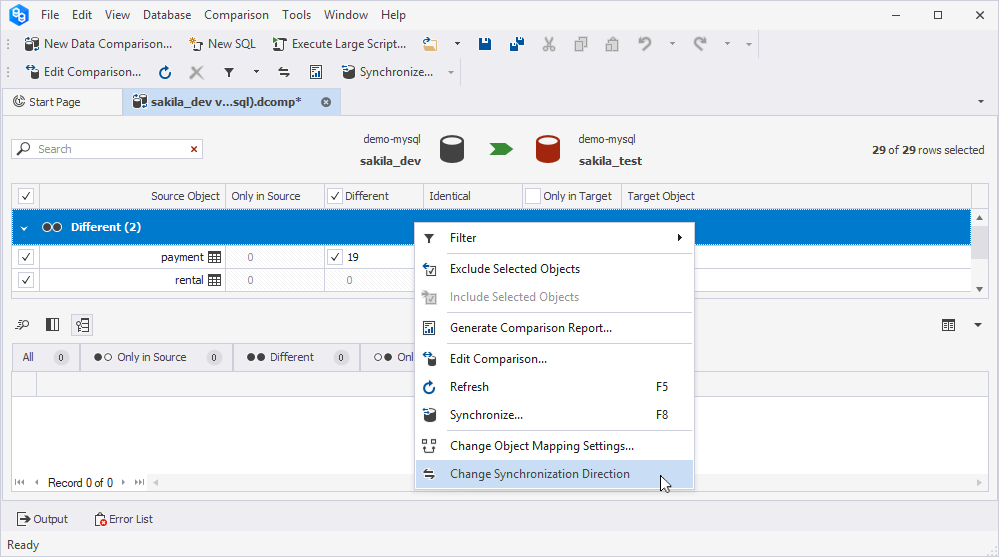The width and height of the screenshot is (999, 557).
Task: Clear the search box with the red X
Action: point(194,149)
